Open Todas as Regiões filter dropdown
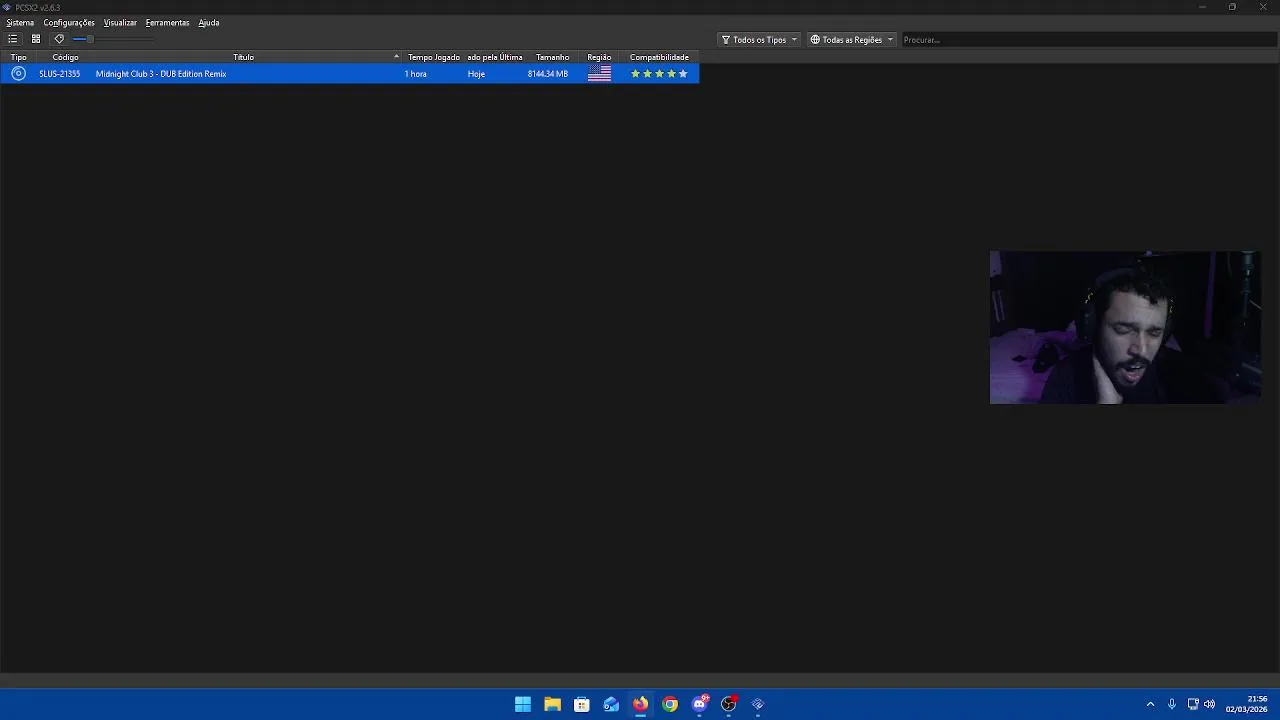The height and width of the screenshot is (720, 1280). (x=851, y=40)
